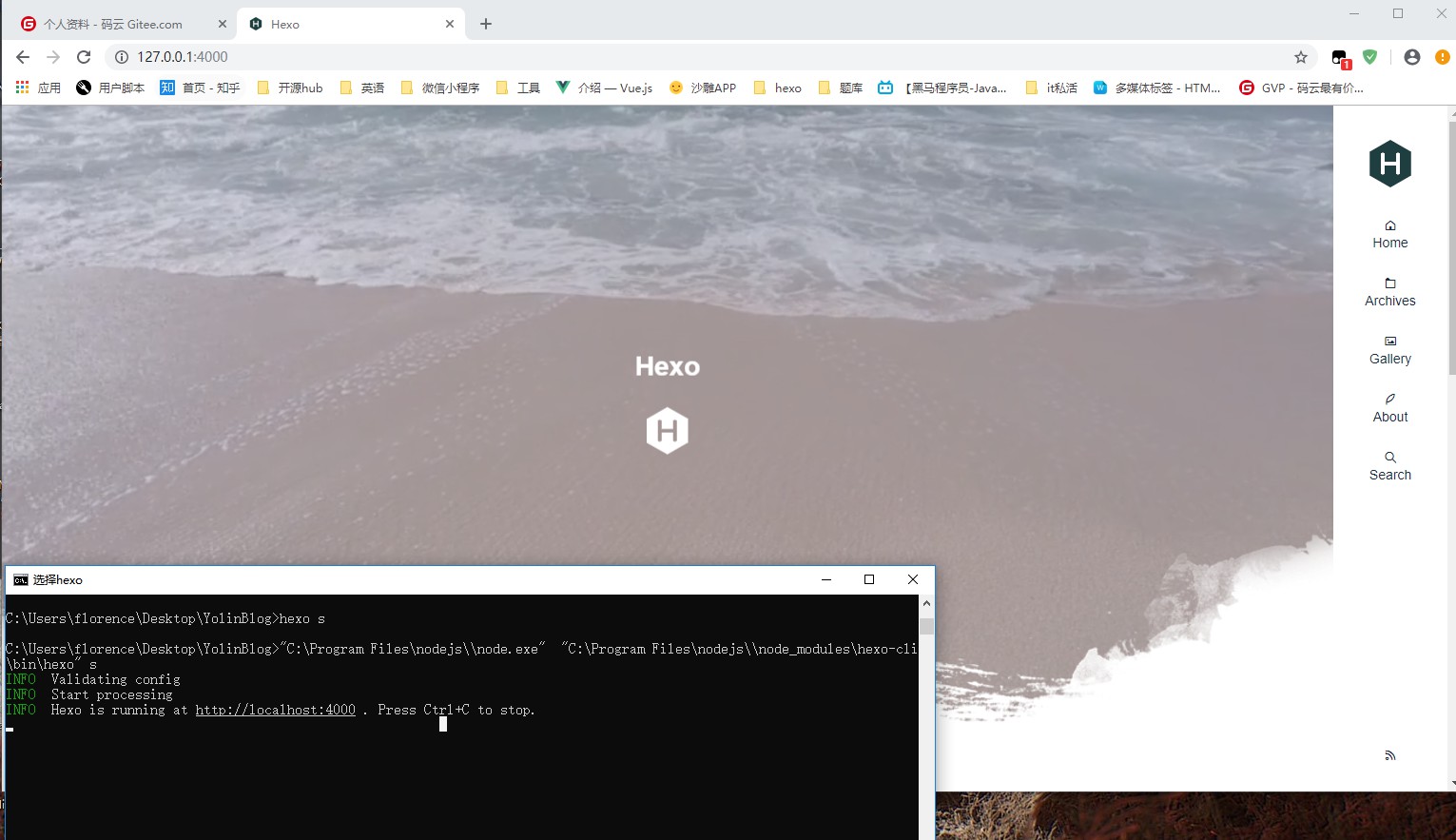This screenshot has height=840, width=1456.
Task: Close the Gitee.com tab
Action: pyautogui.click(x=223, y=24)
